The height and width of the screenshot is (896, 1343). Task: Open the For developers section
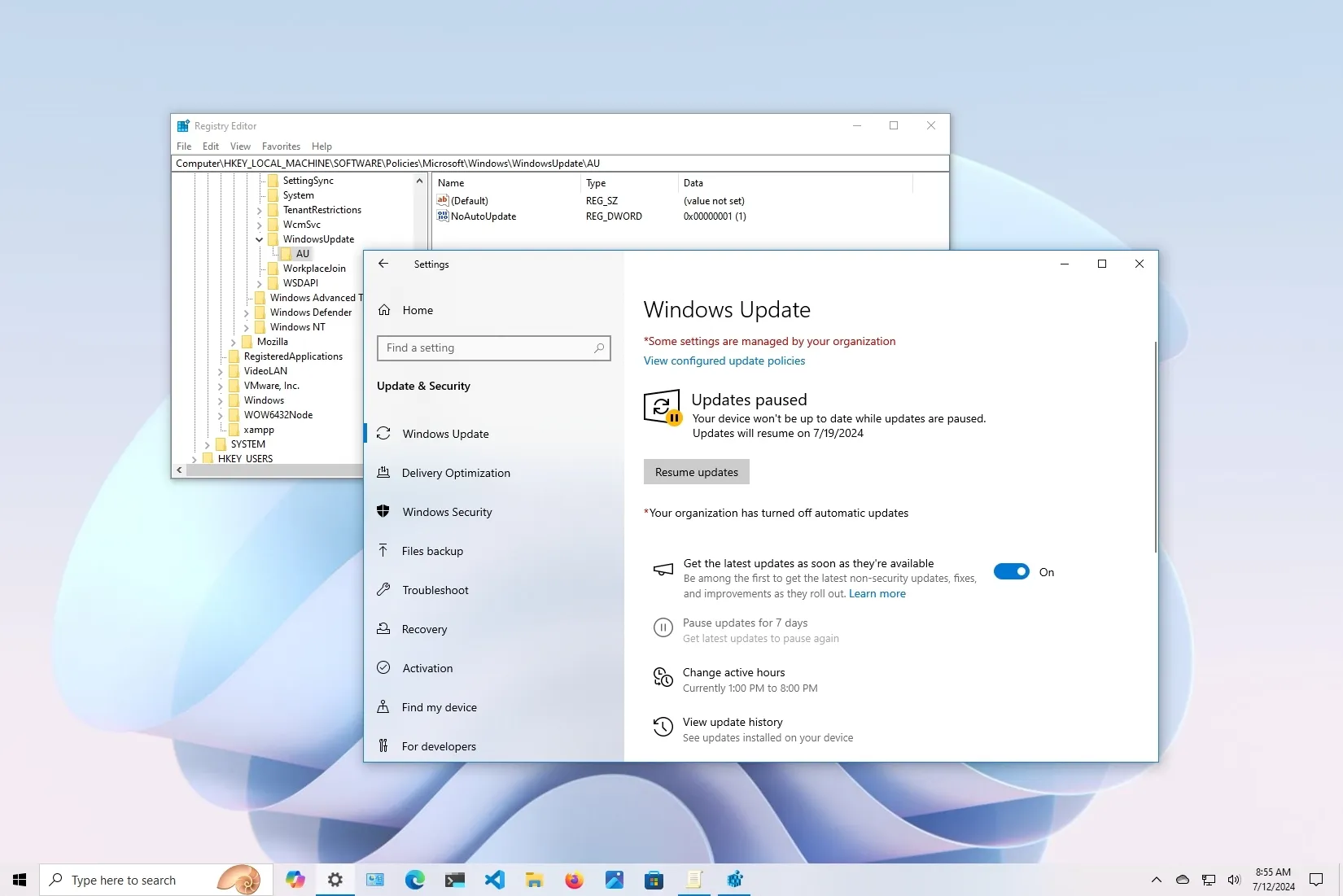[437, 745]
